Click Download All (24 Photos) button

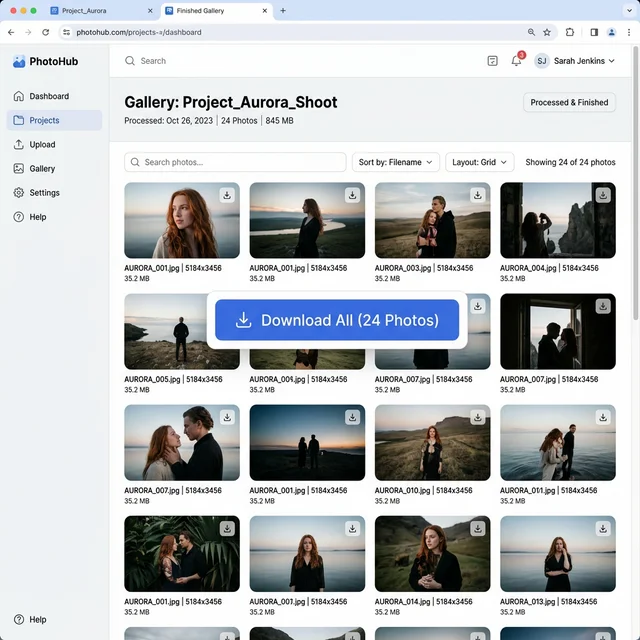(337, 320)
